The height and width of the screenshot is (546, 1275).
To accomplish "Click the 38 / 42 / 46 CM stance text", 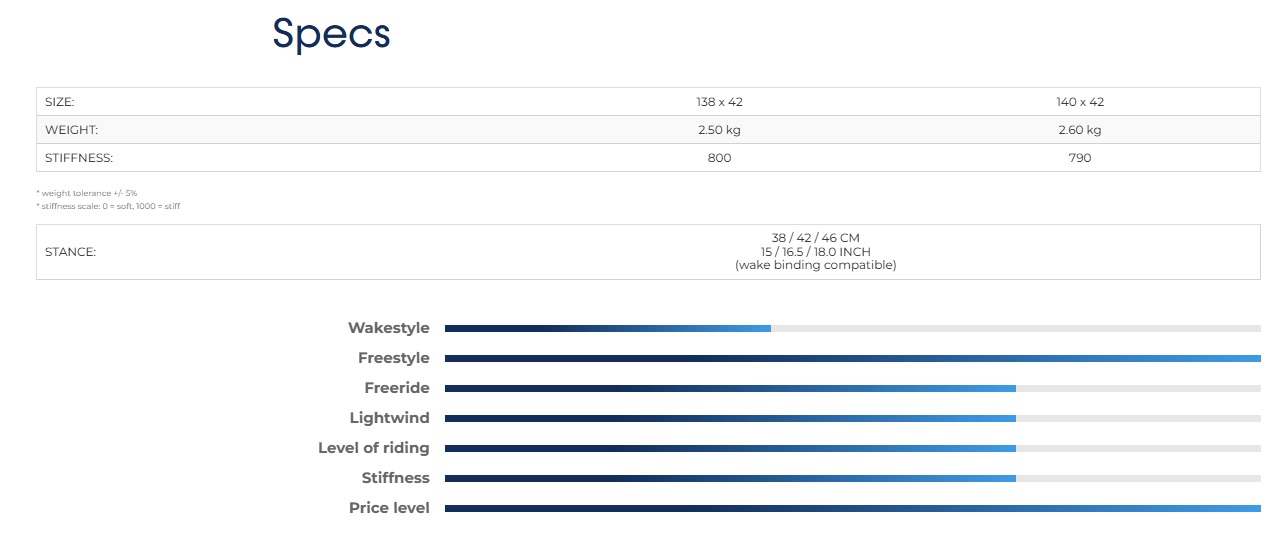I will click(x=815, y=238).
